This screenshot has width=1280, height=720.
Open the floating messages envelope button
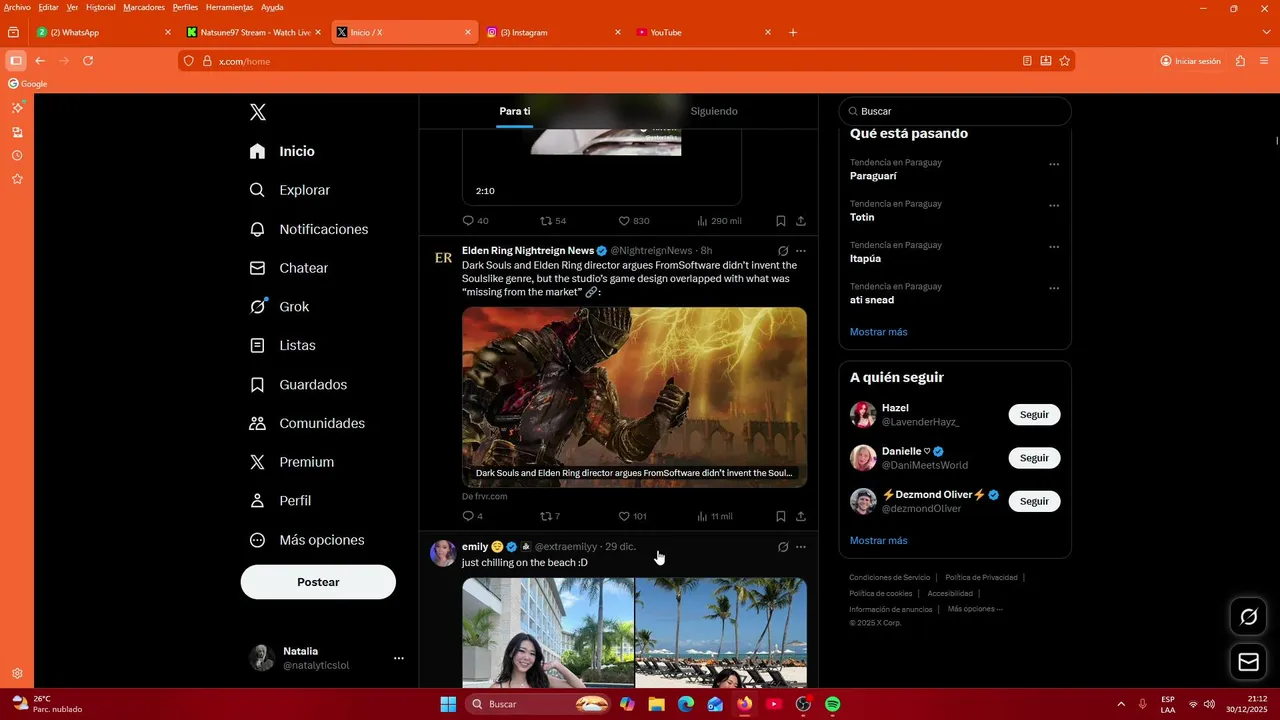(1248, 662)
